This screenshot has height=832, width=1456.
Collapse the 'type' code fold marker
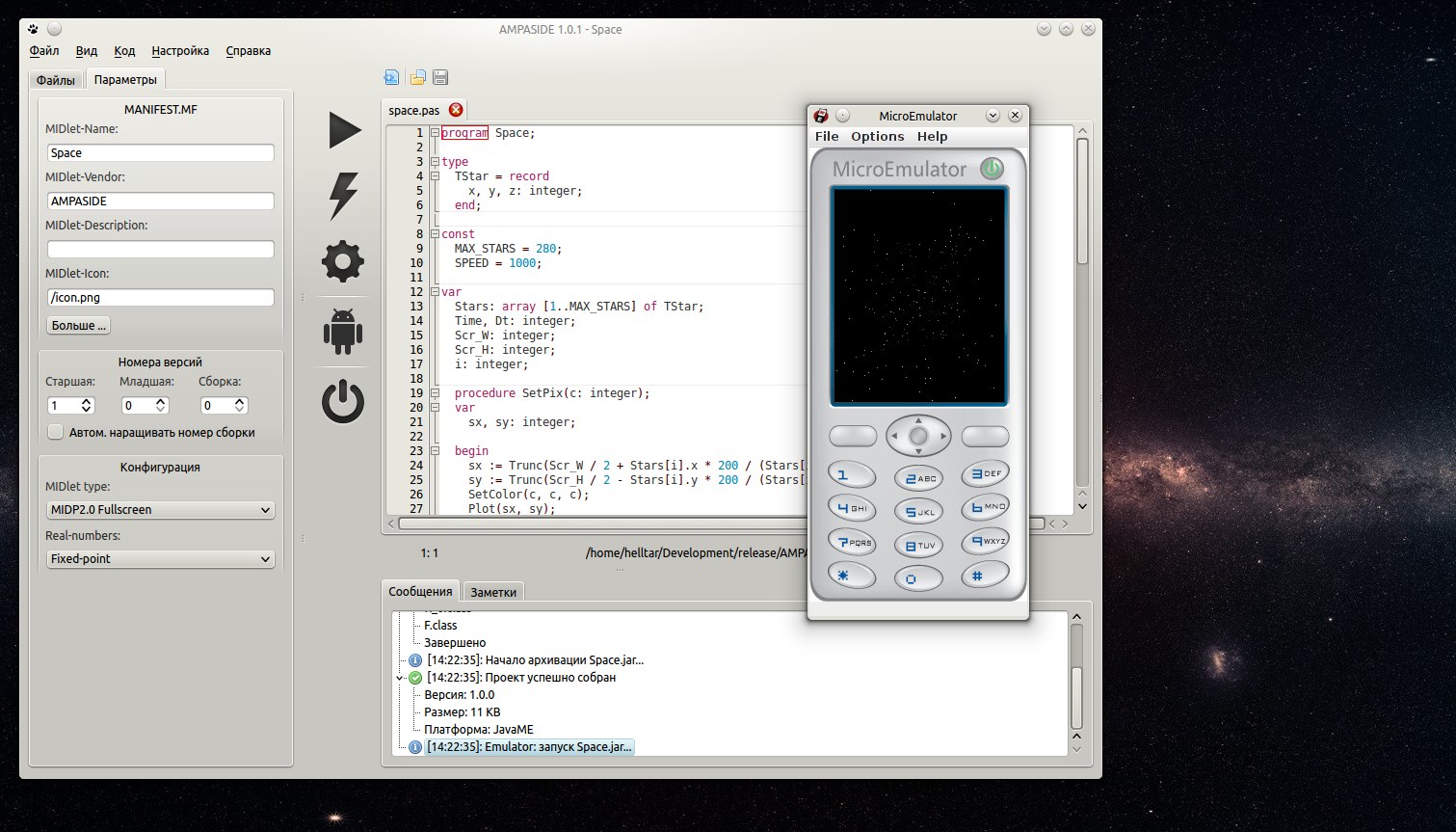point(435,162)
